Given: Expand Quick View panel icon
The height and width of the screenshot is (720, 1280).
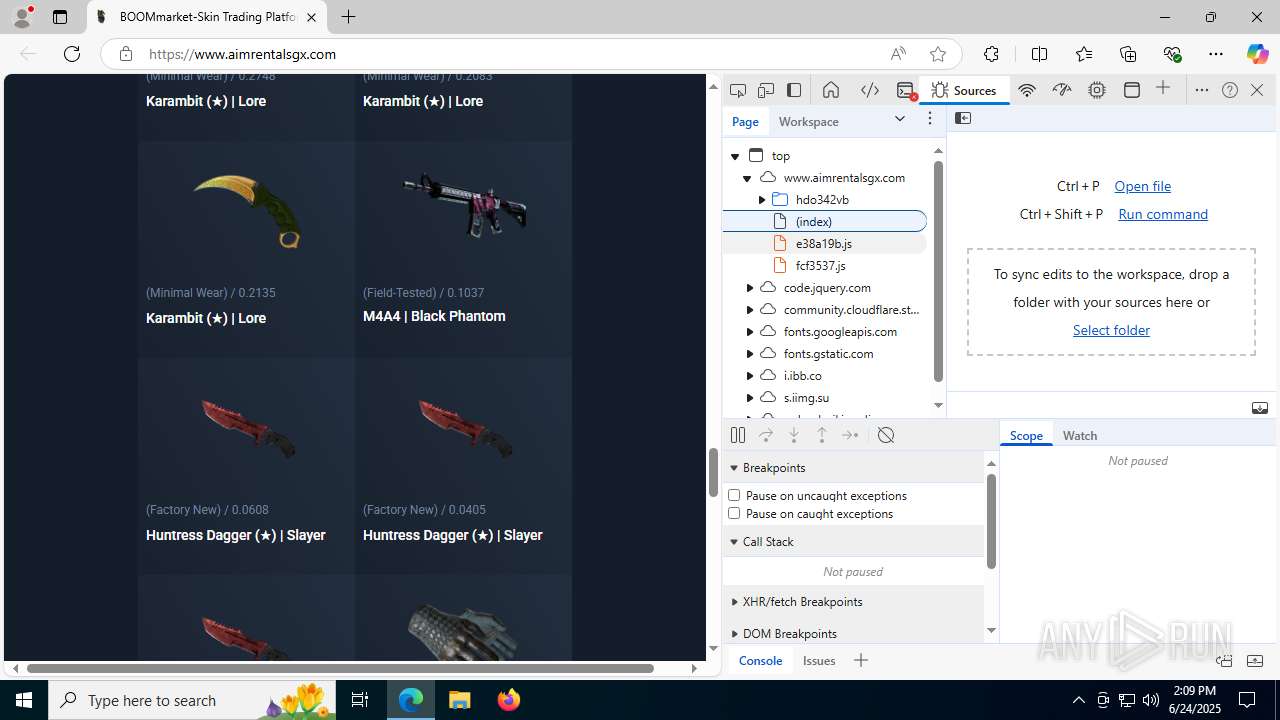Looking at the screenshot, I should point(1255,661).
